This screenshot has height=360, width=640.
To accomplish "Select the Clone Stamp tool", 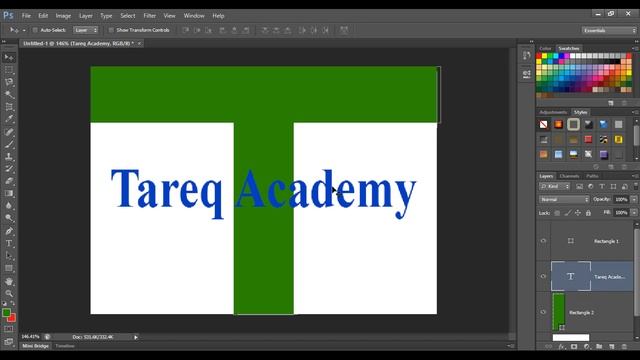I will [x=9, y=156].
